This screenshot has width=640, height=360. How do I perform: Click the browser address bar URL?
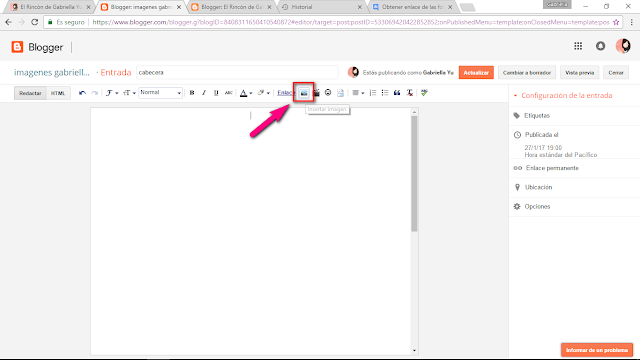click(351, 22)
